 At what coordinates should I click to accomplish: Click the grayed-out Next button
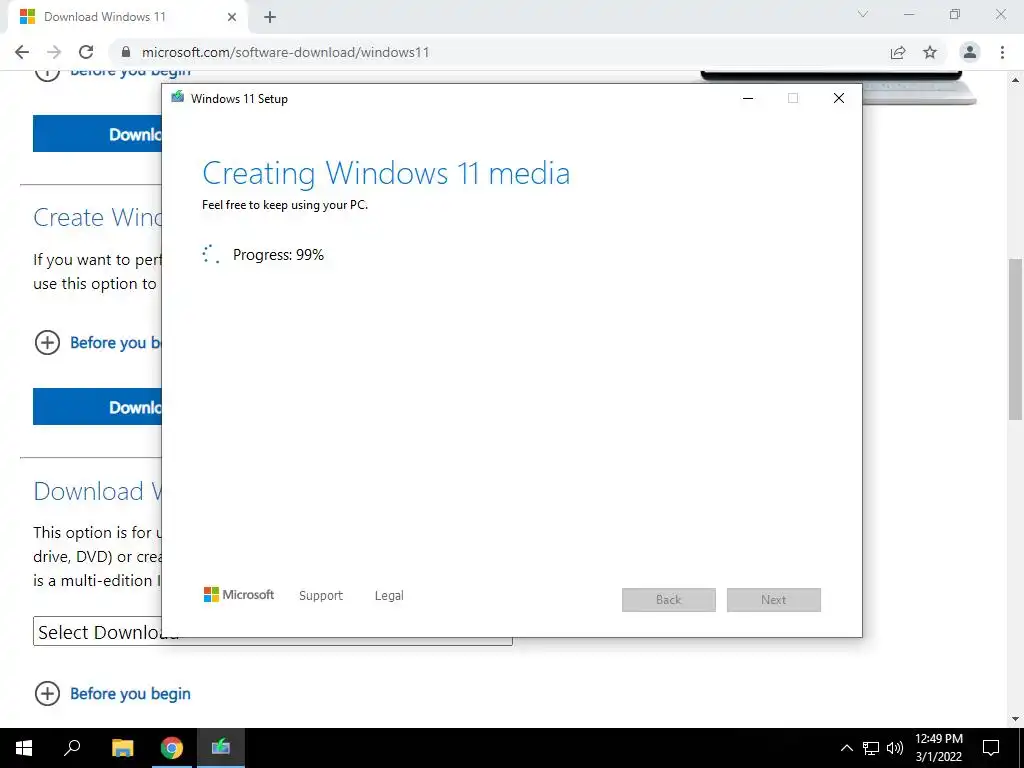pyautogui.click(x=774, y=600)
